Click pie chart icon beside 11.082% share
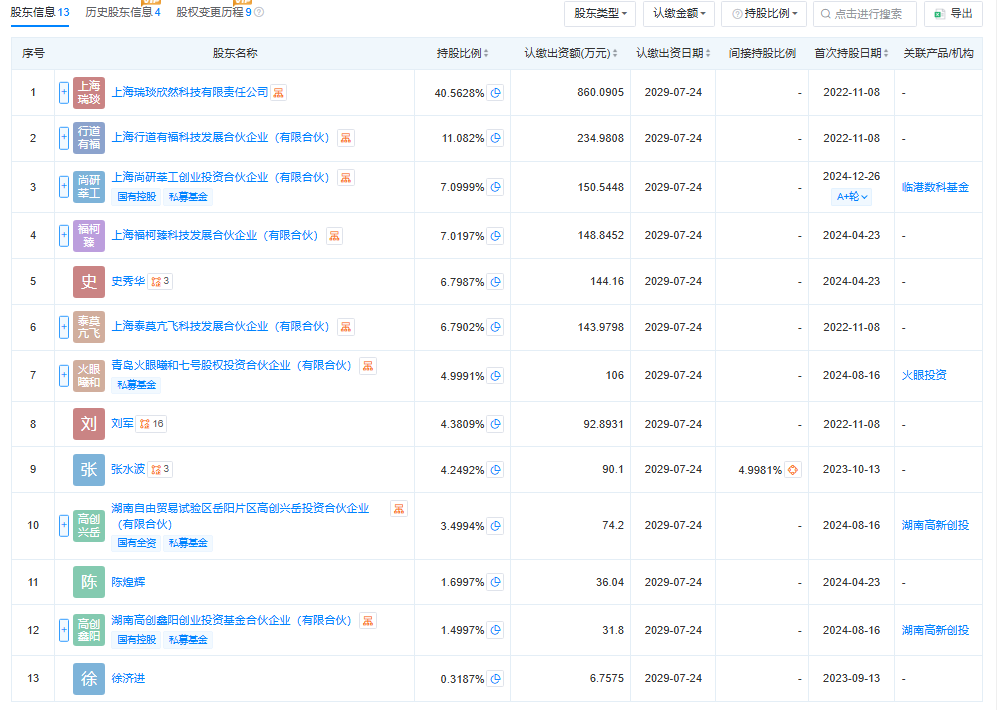Screen dimensions: 997x710 click(495, 138)
